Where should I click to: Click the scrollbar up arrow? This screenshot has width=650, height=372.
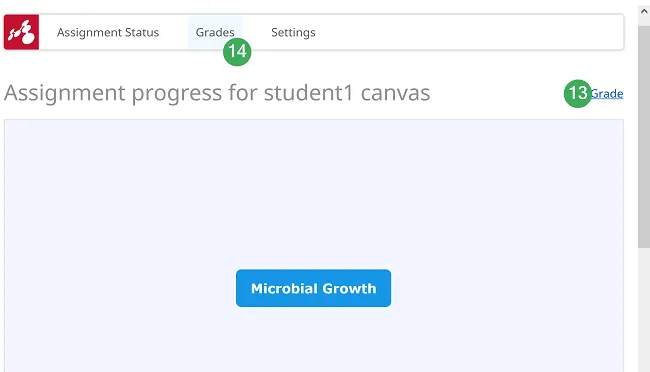click(644, 12)
